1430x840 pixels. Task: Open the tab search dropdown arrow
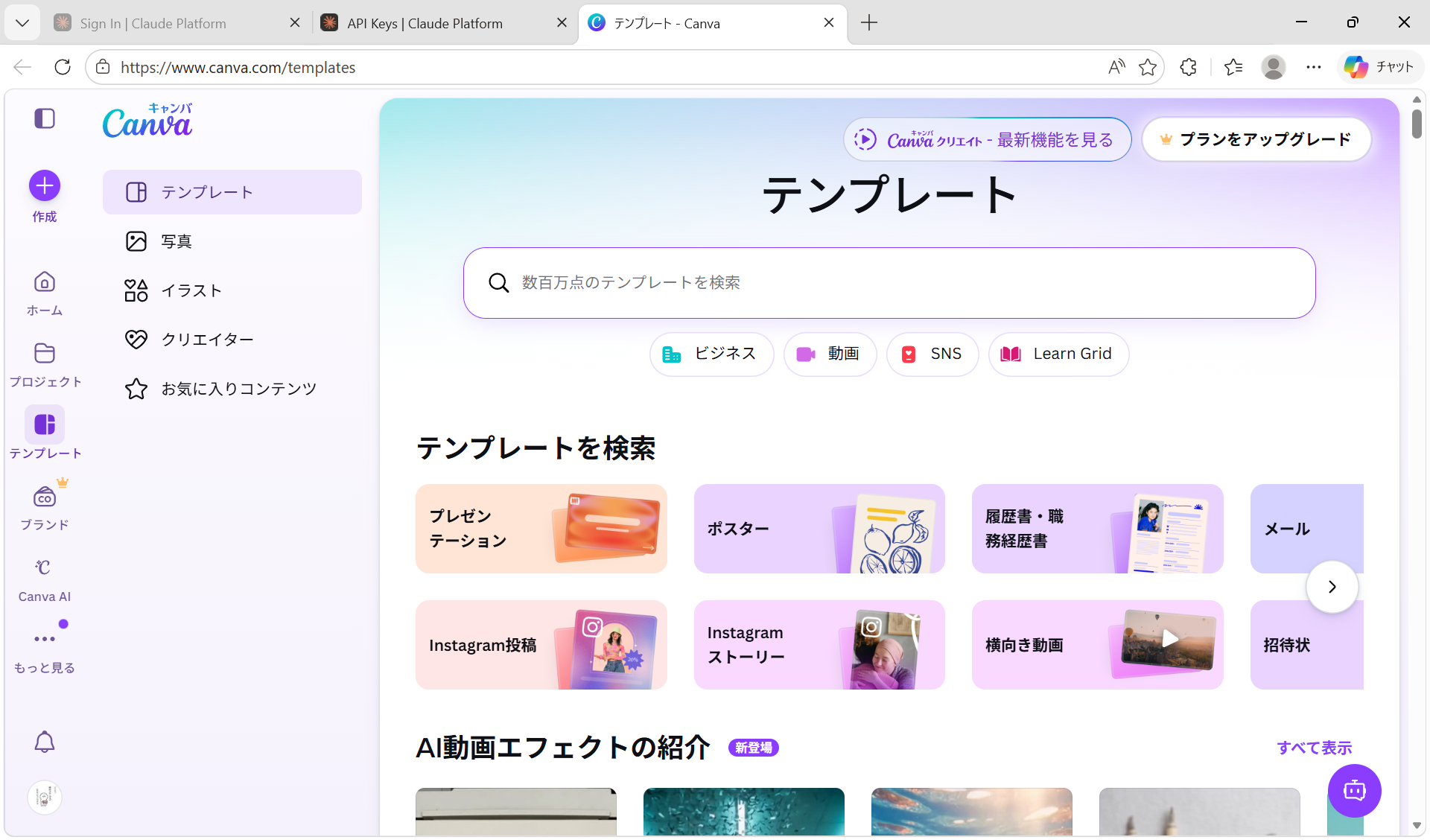pyautogui.click(x=22, y=23)
